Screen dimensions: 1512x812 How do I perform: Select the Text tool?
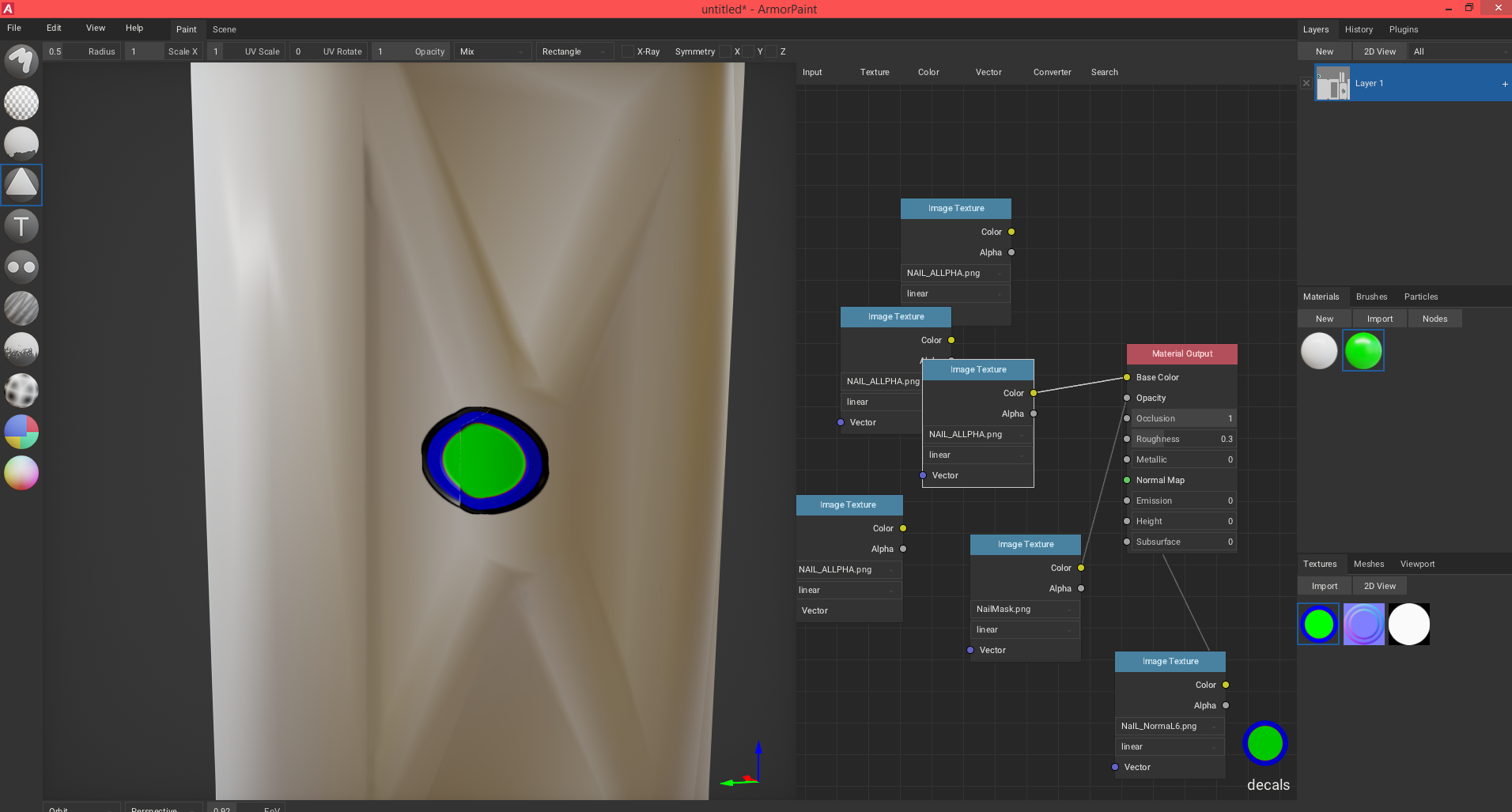pyautogui.click(x=21, y=226)
